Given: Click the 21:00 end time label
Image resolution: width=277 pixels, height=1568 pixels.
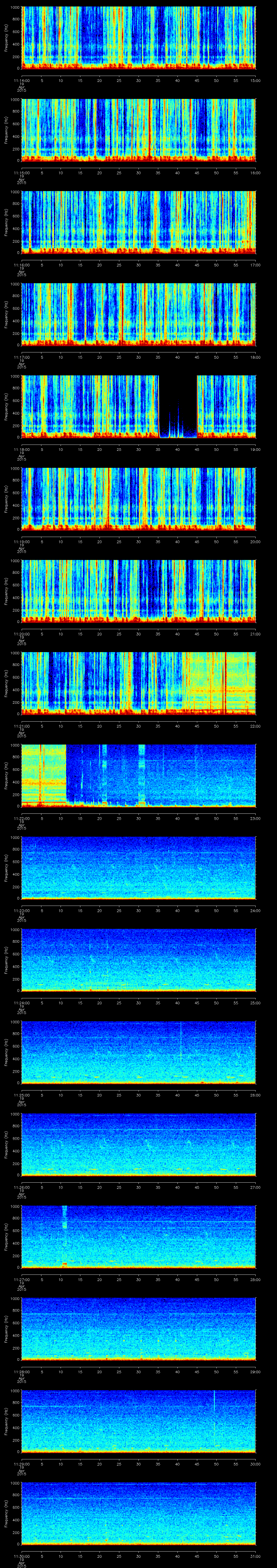Looking at the screenshot, I should coord(256,634).
